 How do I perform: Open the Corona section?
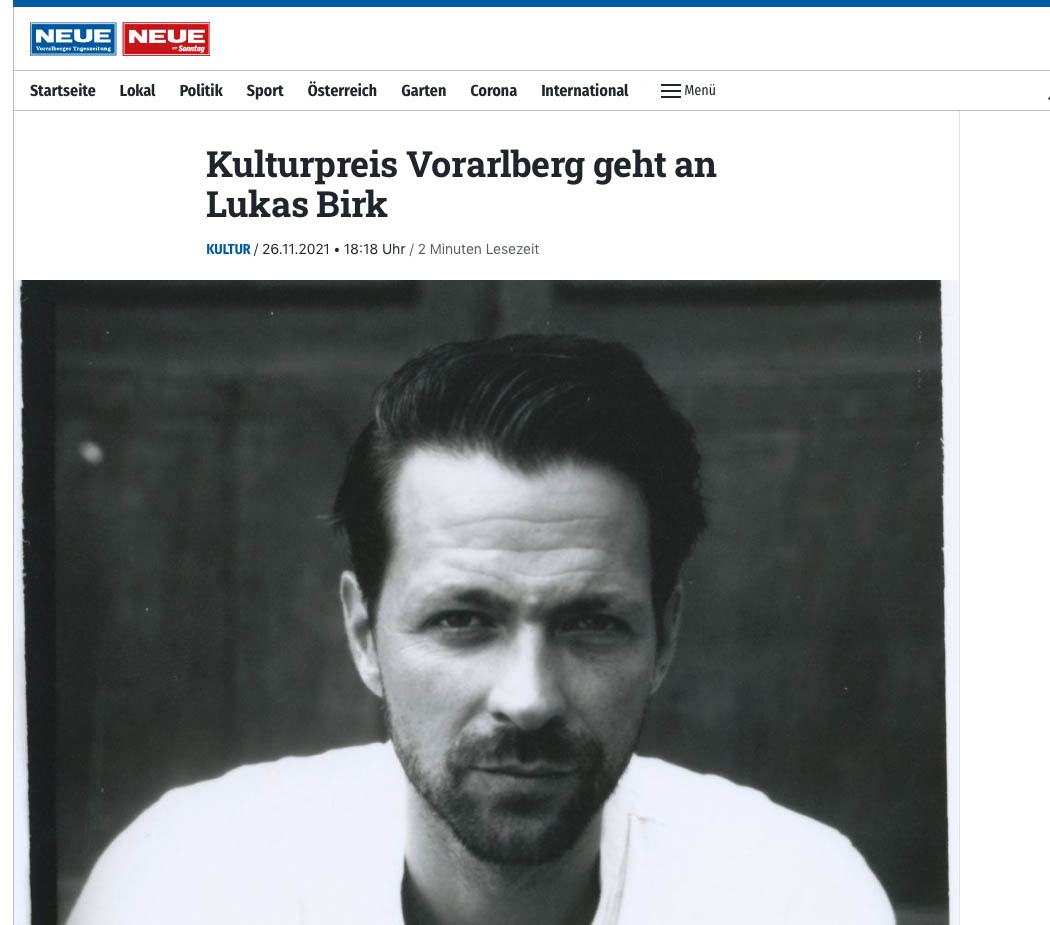click(x=494, y=90)
